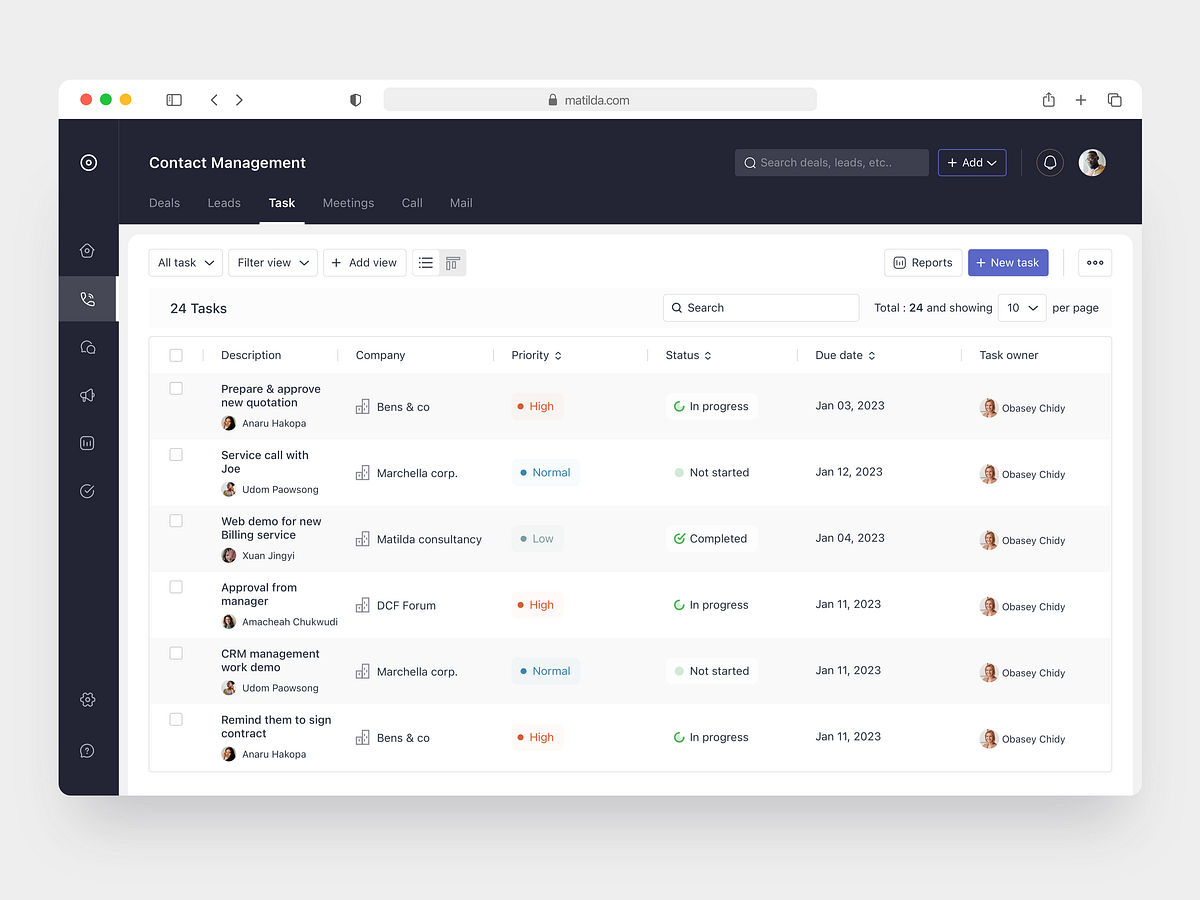Tick the checkbox for 'Prepare & approve new quotation'
Image resolution: width=1200 pixels, height=900 pixels.
[x=176, y=388]
